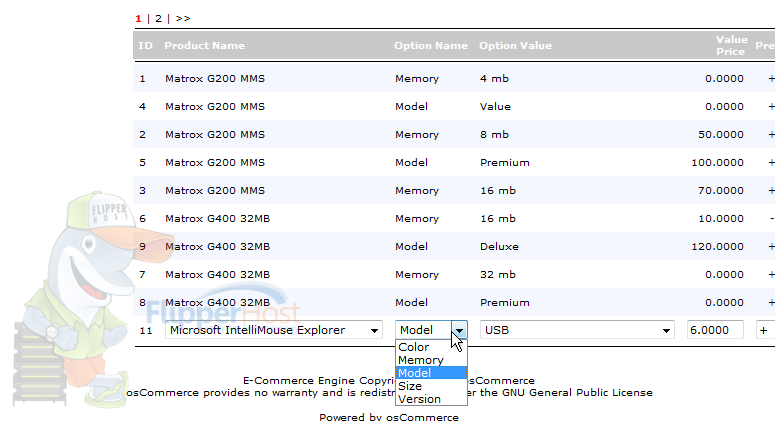Select page 1 link
The height and width of the screenshot is (422, 776).
click(138, 18)
